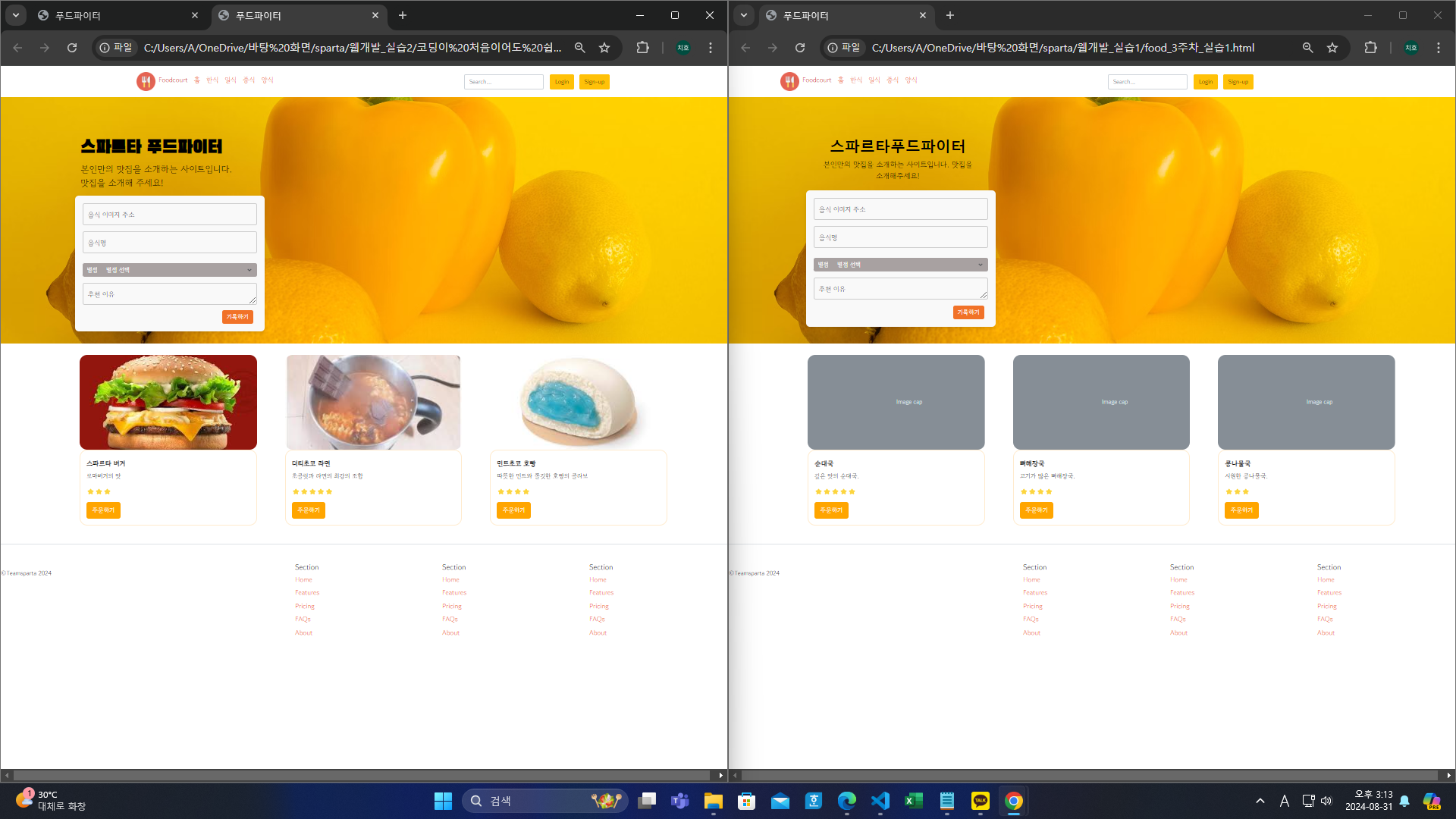Focus the 음식 이미지 주소 field in left window
This screenshot has width=1456, height=819.
point(170,215)
